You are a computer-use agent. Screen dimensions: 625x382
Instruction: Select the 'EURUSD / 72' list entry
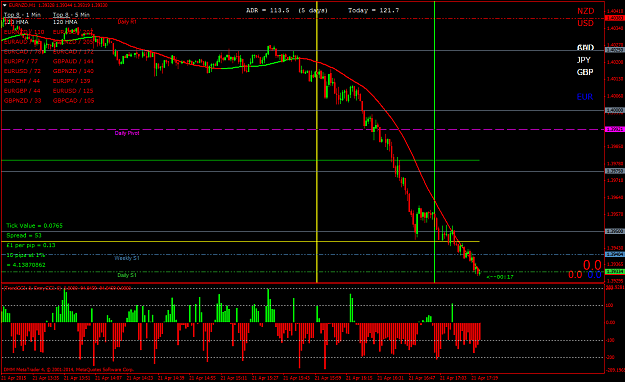click(x=22, y=71)
